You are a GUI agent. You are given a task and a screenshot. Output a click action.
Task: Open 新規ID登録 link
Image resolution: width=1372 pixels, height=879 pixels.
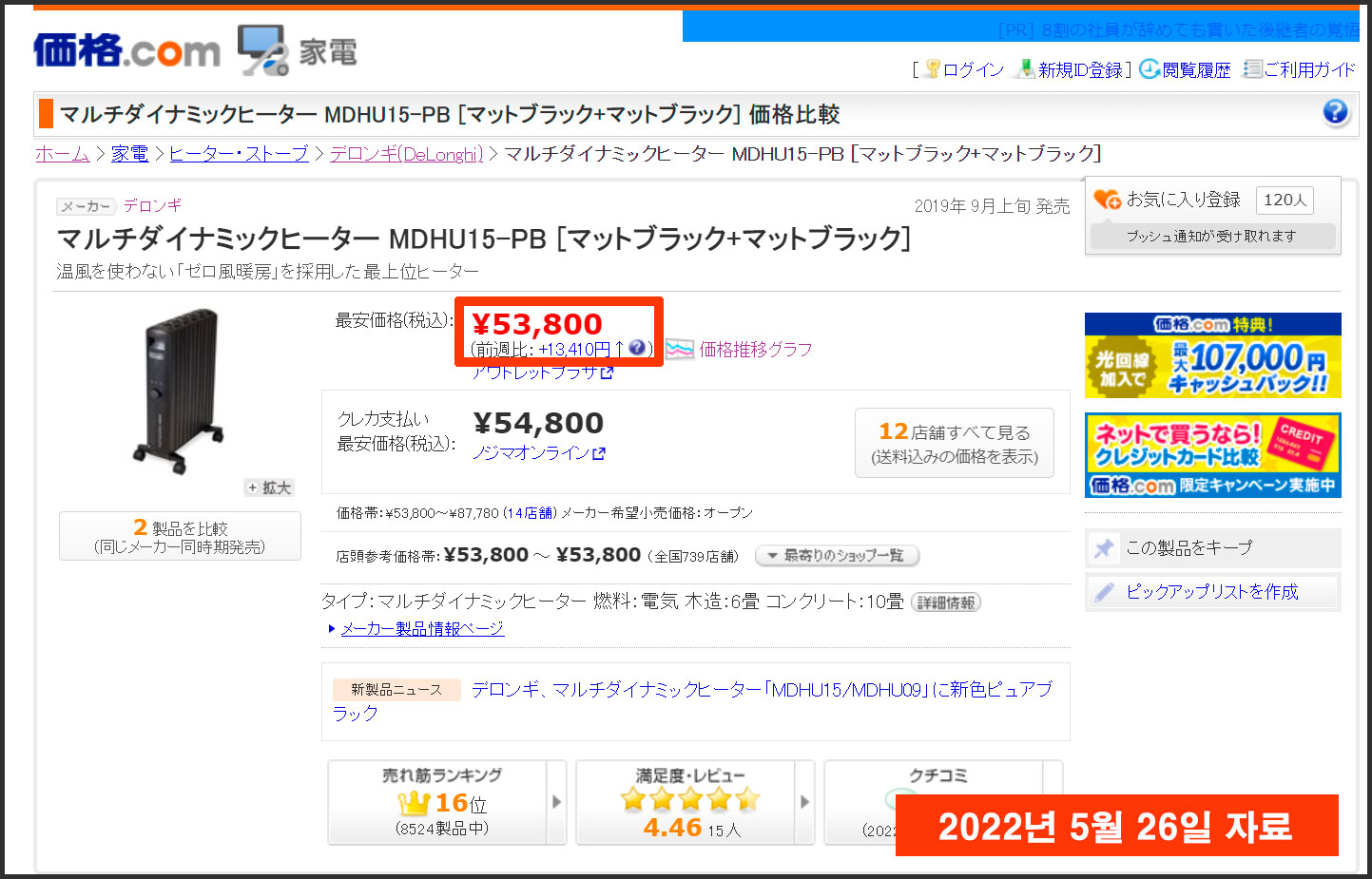coord(1080,69)
